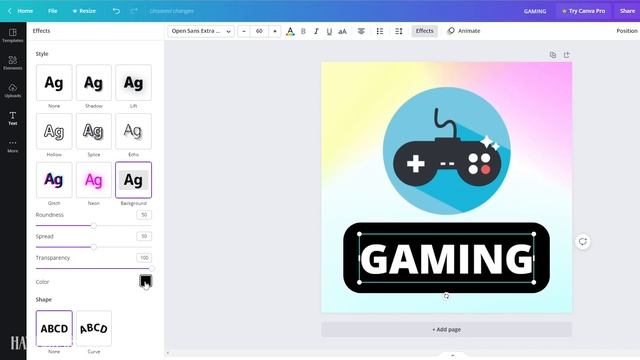Open the Templates sidebar panel

pyautogui.click(x=13, y=36)
